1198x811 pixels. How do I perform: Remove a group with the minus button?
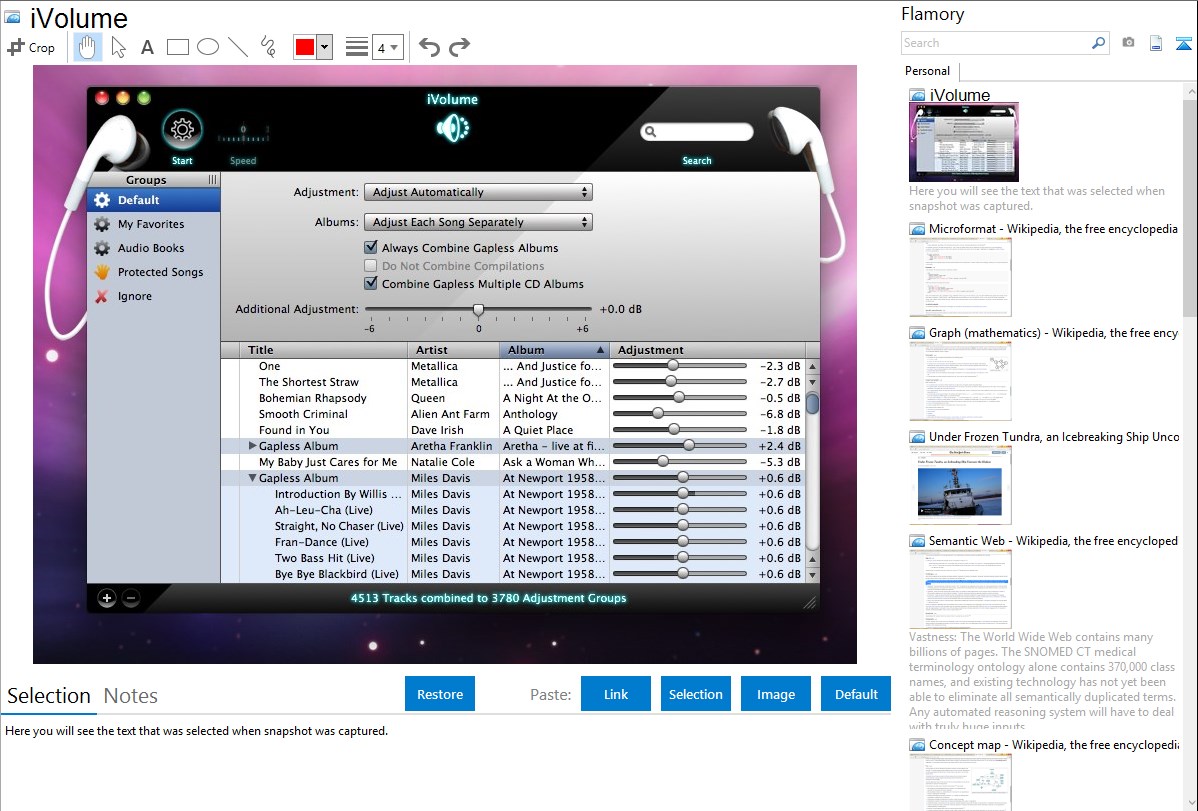pyautogui.click(x=131, y=599)
